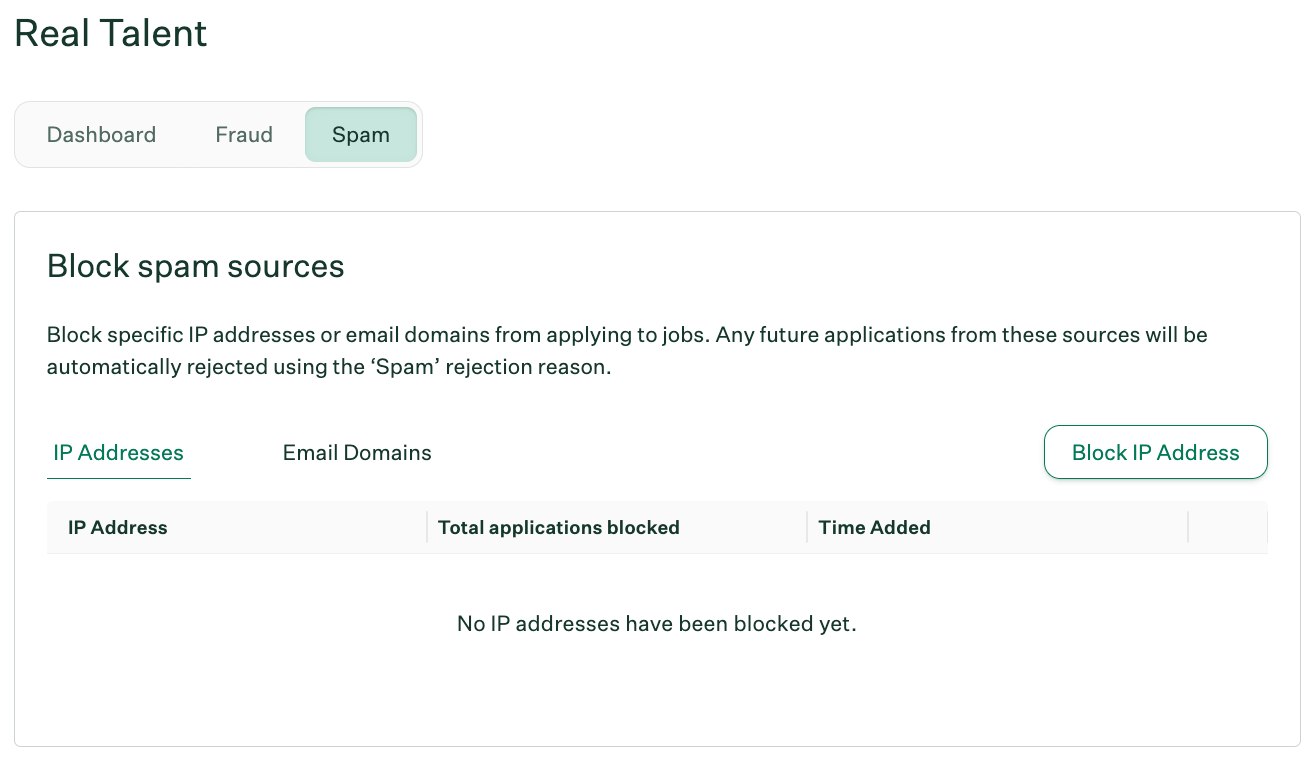
Task: Click the 'No IP addresses have been blocked' message
Action: point(657,624)
